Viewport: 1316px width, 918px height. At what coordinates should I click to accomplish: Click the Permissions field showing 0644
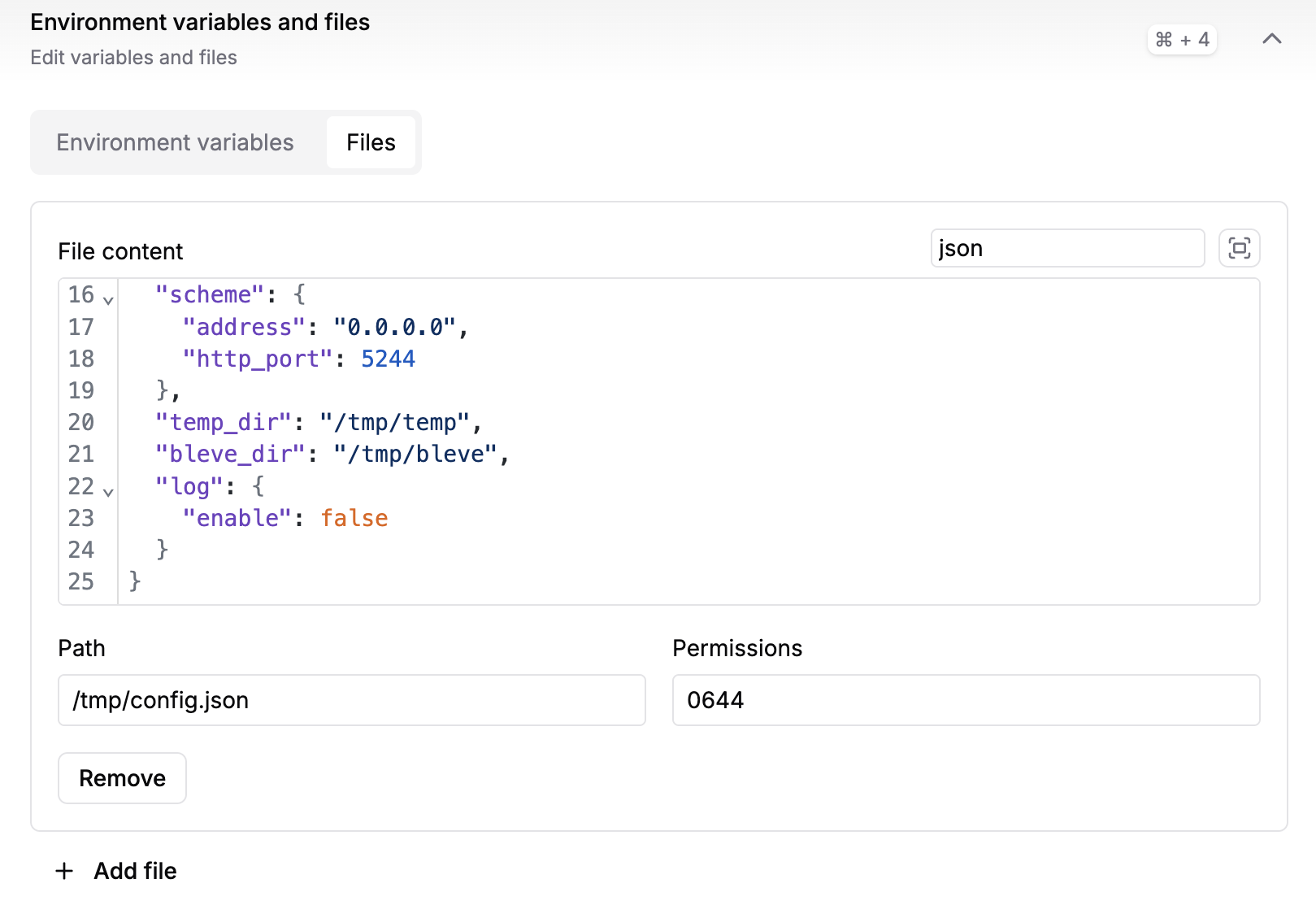(x=966, y=700)
